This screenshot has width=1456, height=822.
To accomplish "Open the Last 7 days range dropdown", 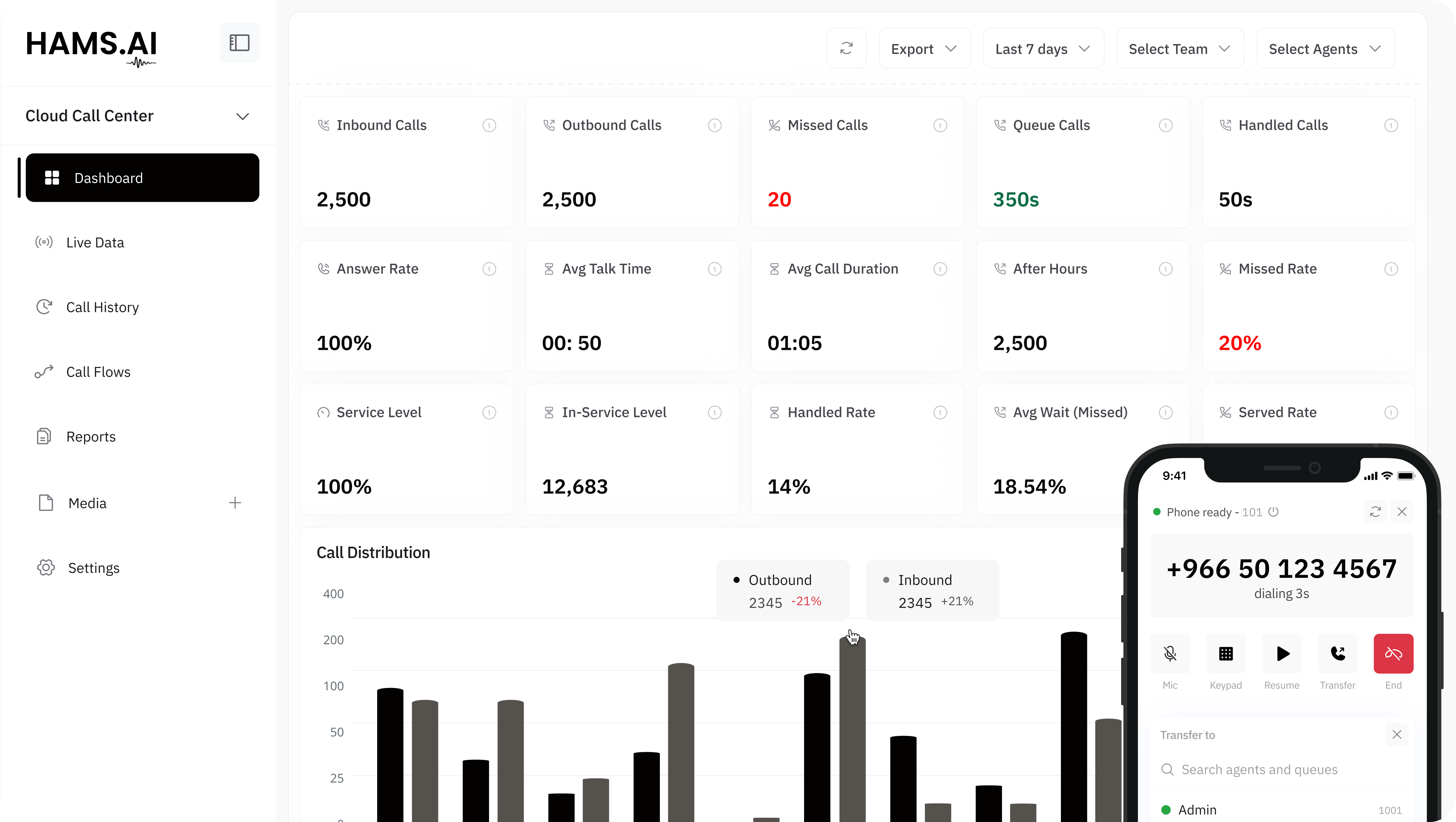I will click(x=1043, y=49).
